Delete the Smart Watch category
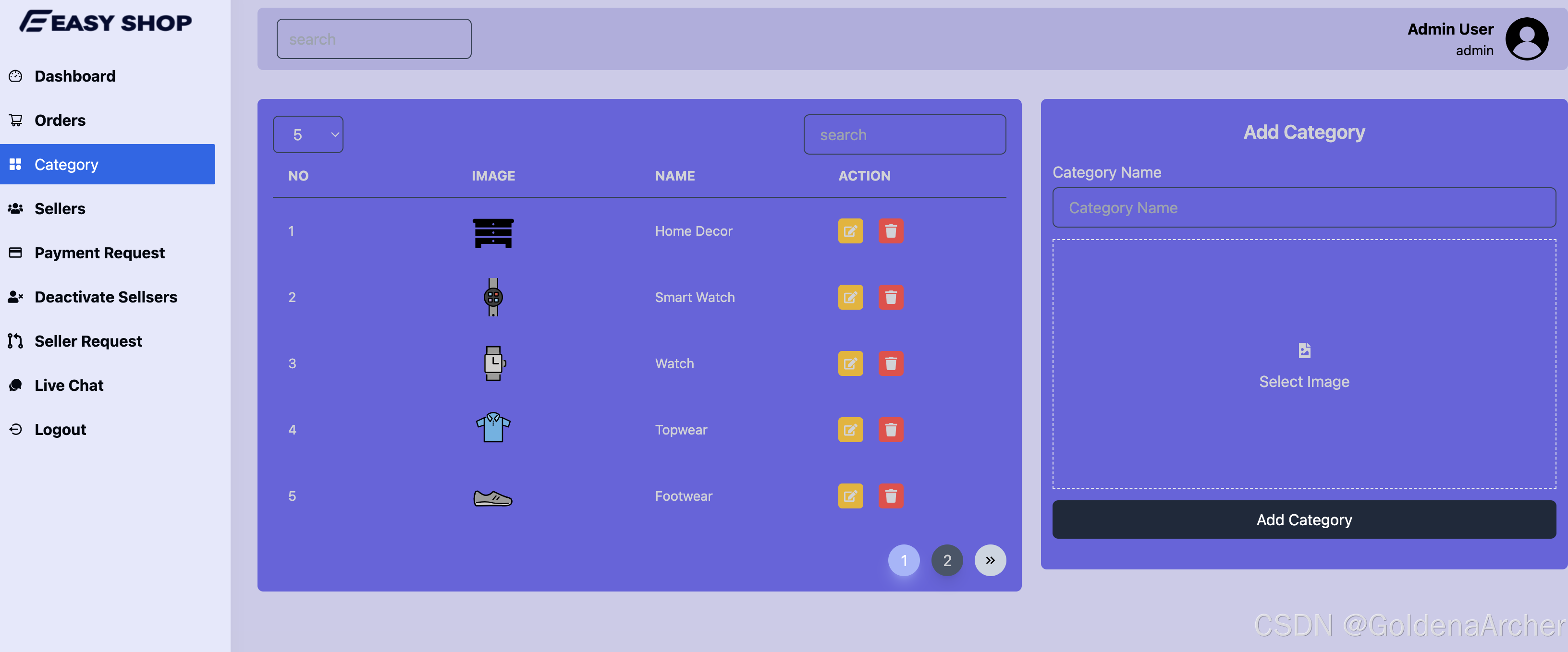This screenshot has height=652, width=1568. pos(890,297)
